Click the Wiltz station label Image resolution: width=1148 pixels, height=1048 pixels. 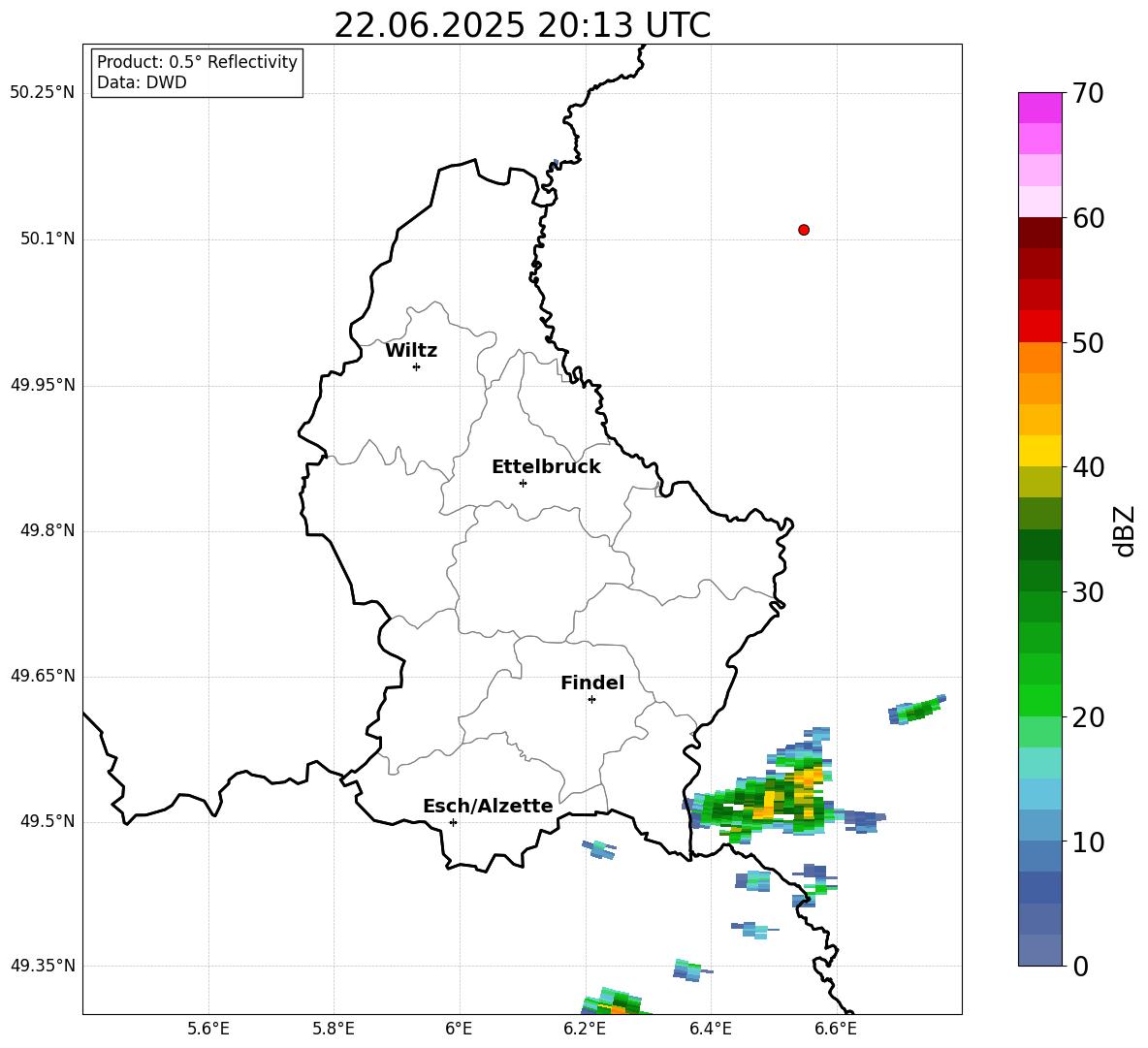tap(411, 351)
